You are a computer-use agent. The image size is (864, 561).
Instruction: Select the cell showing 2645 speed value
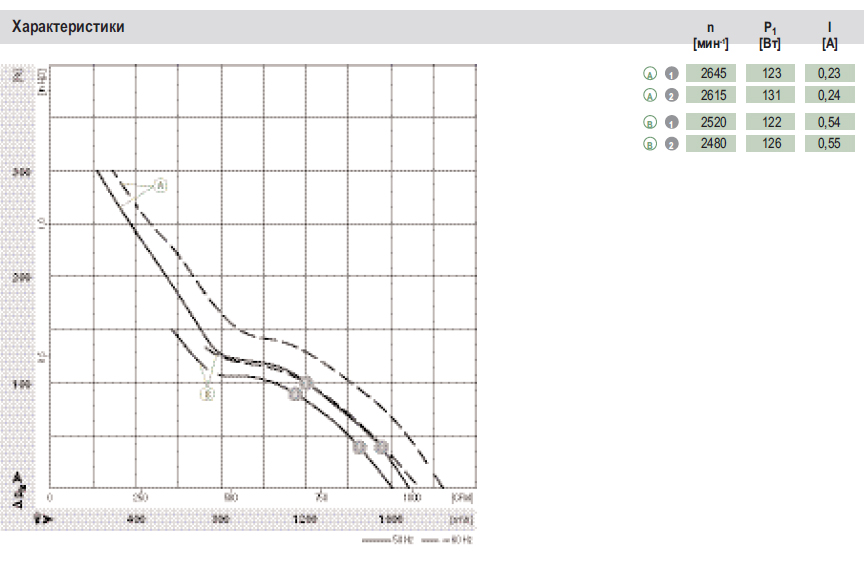pos(711,74)
